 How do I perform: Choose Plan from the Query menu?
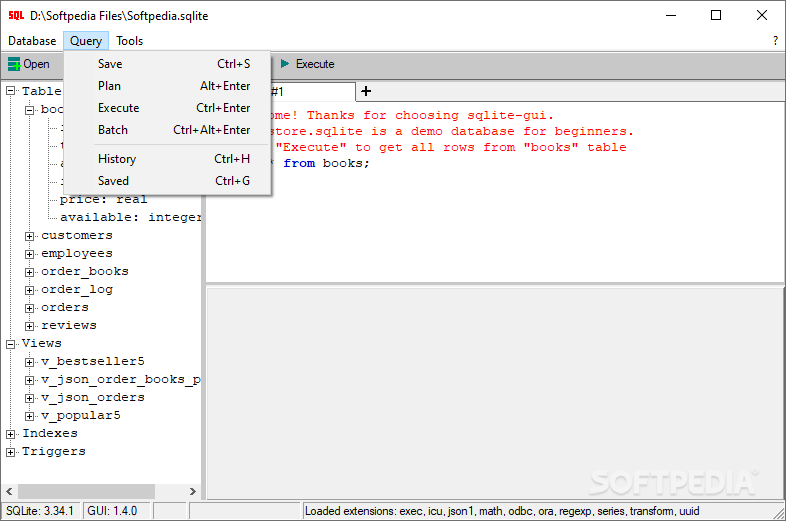point(167,86)
